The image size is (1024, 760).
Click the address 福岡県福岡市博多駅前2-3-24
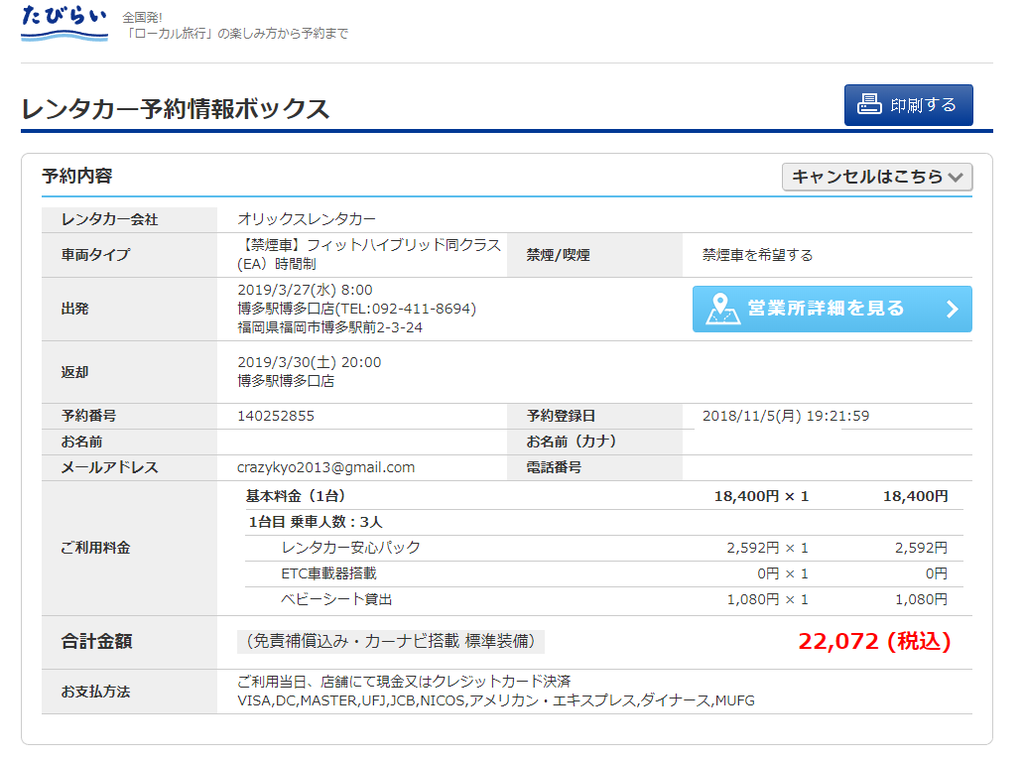[x=330, y=328]
